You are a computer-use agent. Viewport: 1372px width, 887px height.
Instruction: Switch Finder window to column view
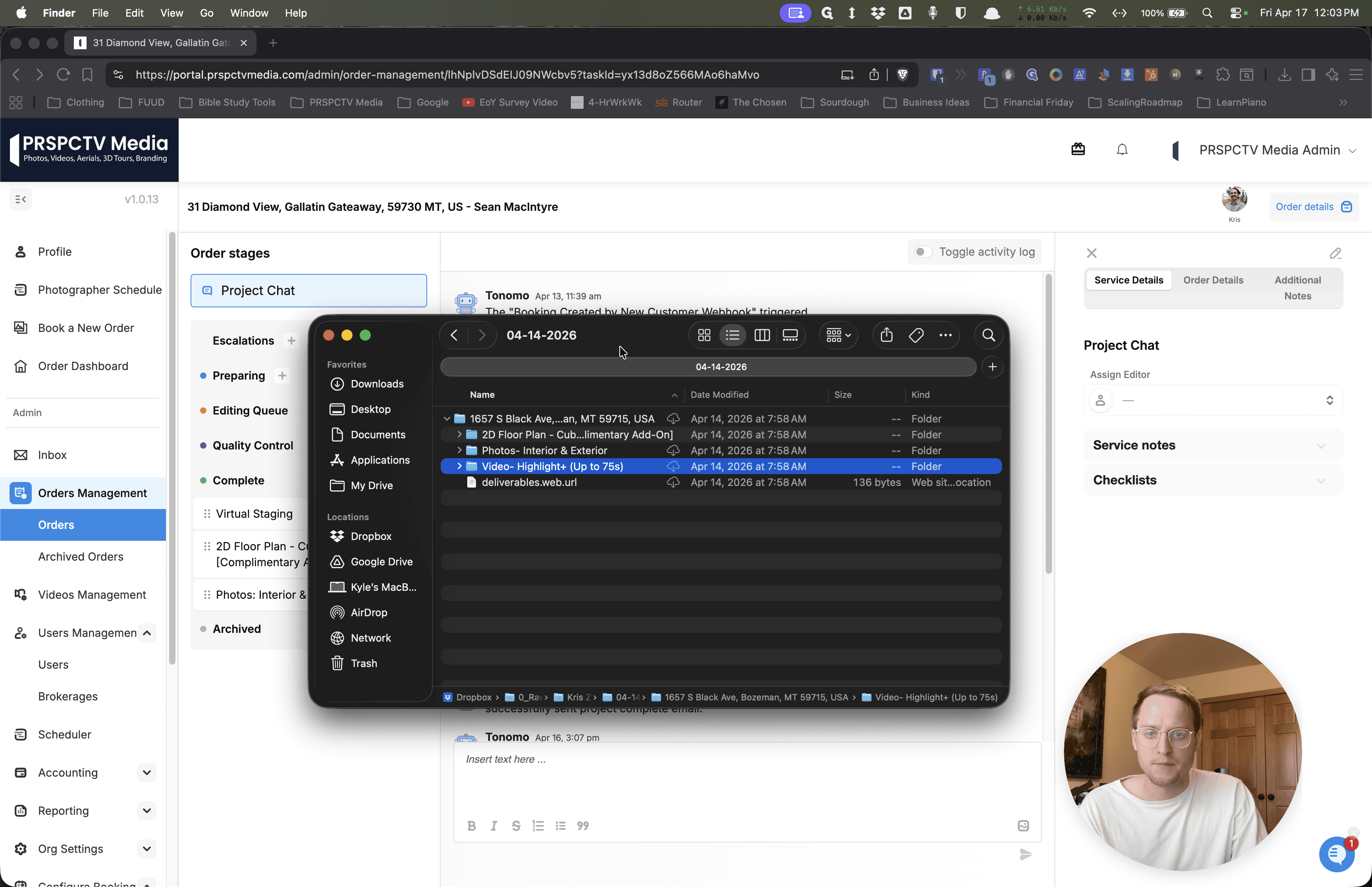762,335
